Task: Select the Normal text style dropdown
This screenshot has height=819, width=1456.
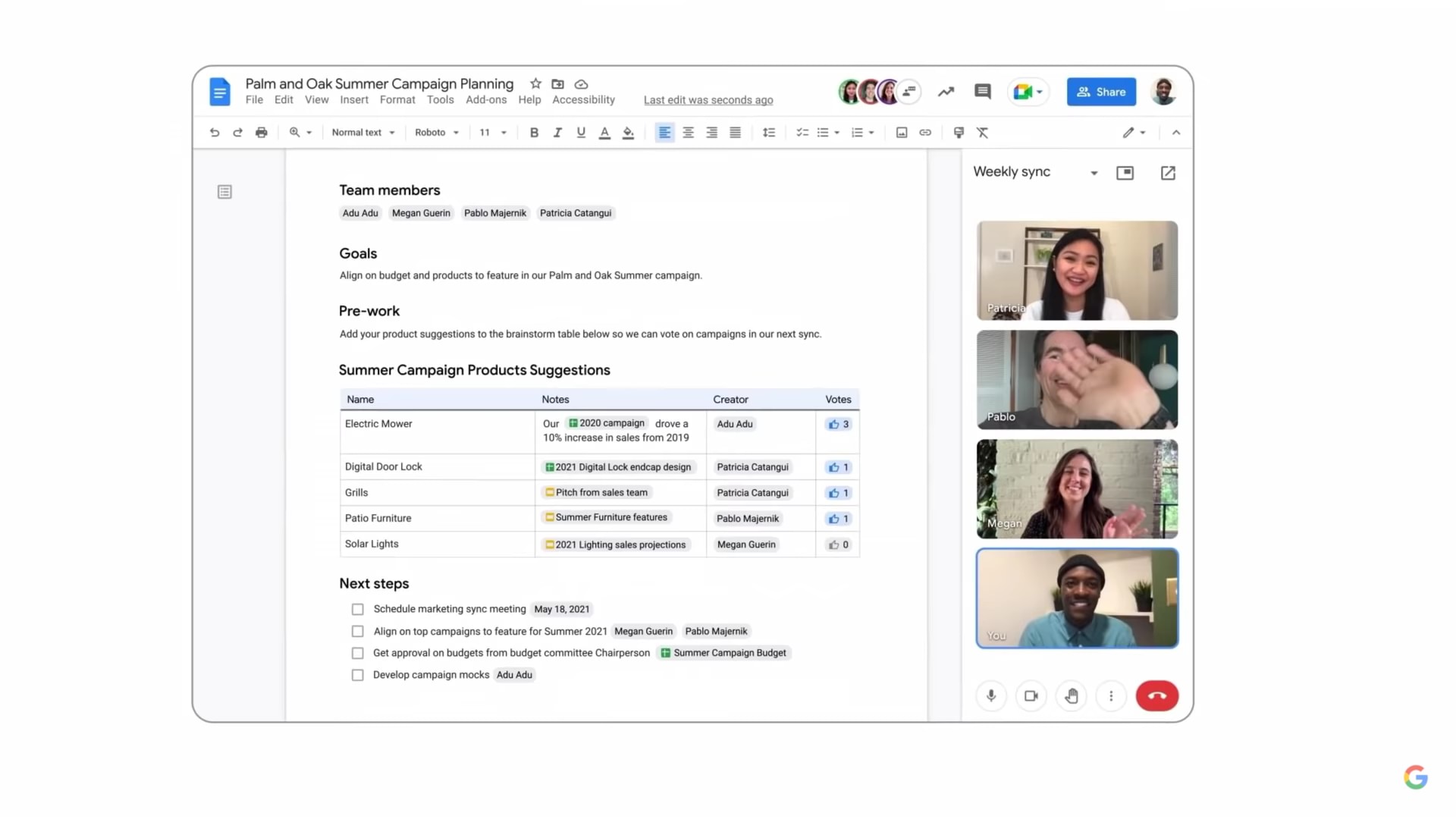Action: click(363, 132)
